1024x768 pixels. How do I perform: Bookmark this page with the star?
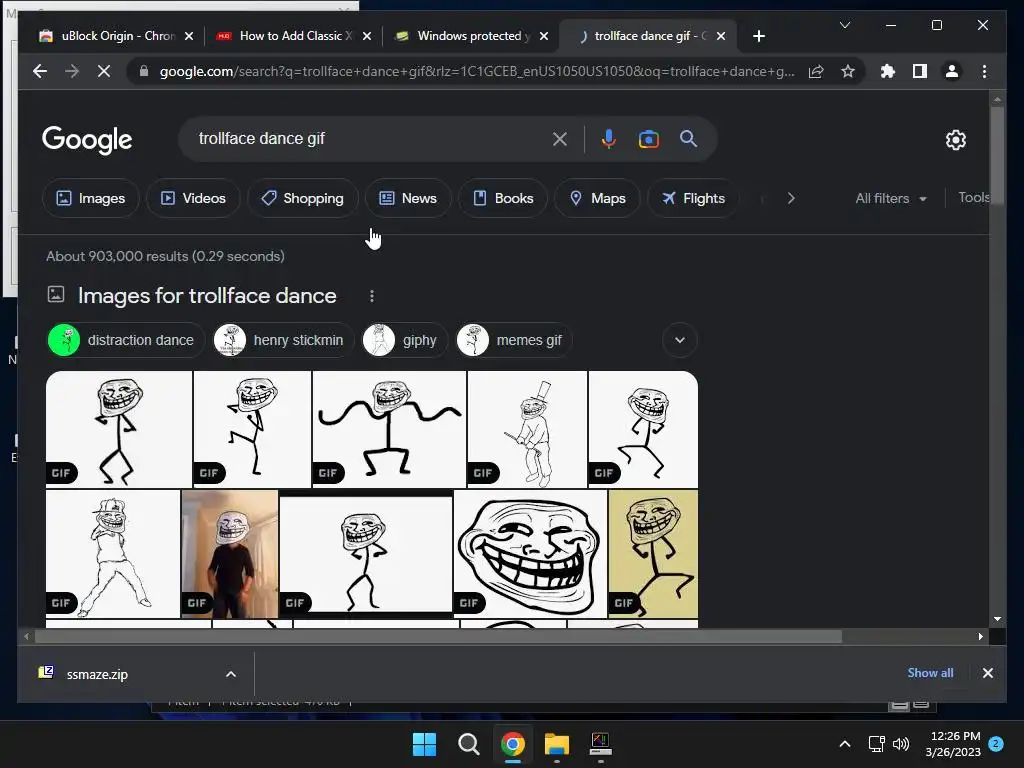[x=848, y=71]
